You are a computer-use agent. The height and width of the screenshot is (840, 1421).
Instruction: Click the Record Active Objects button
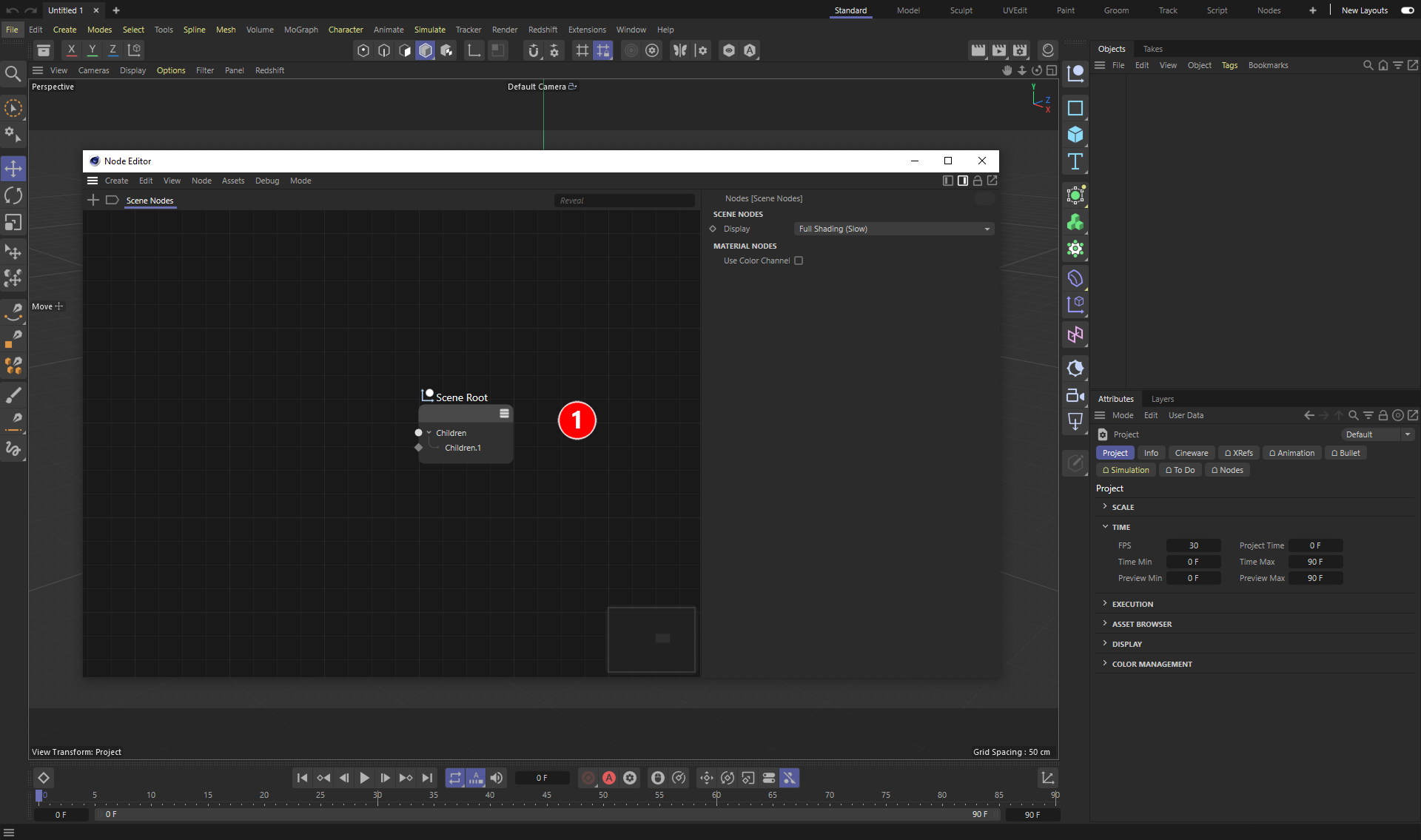588,778
